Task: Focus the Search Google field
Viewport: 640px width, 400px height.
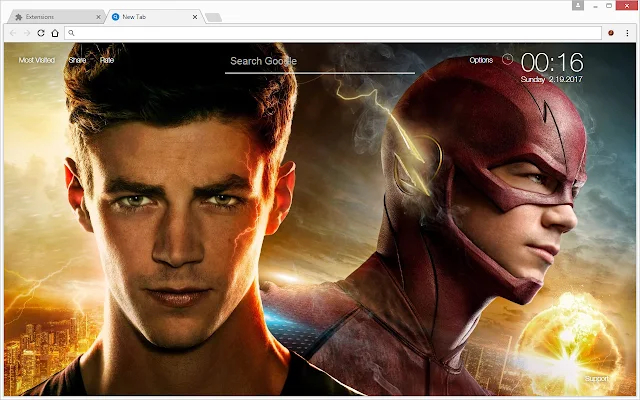Action: pos(320,62)
